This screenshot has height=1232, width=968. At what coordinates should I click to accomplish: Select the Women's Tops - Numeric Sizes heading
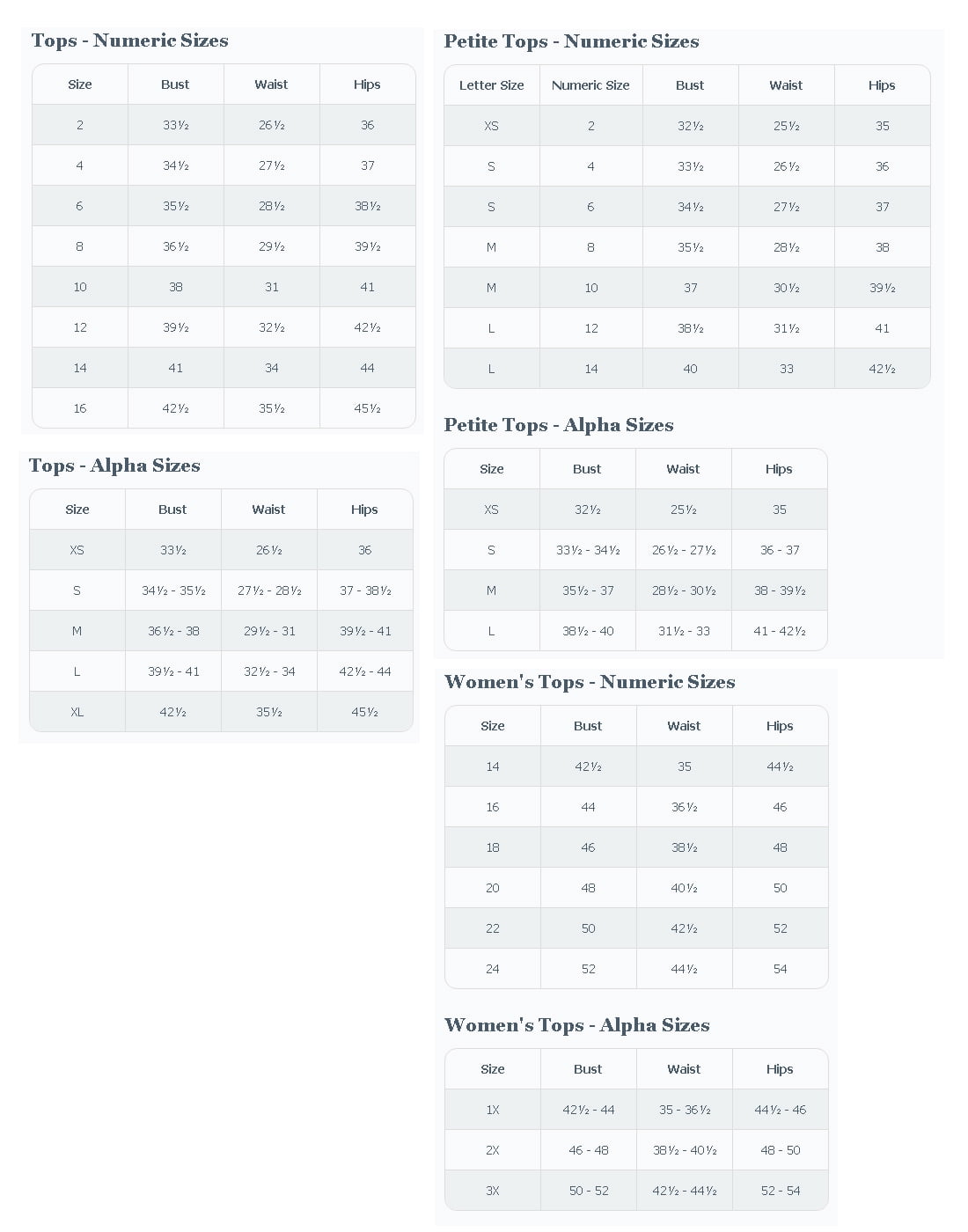point(590,682)
